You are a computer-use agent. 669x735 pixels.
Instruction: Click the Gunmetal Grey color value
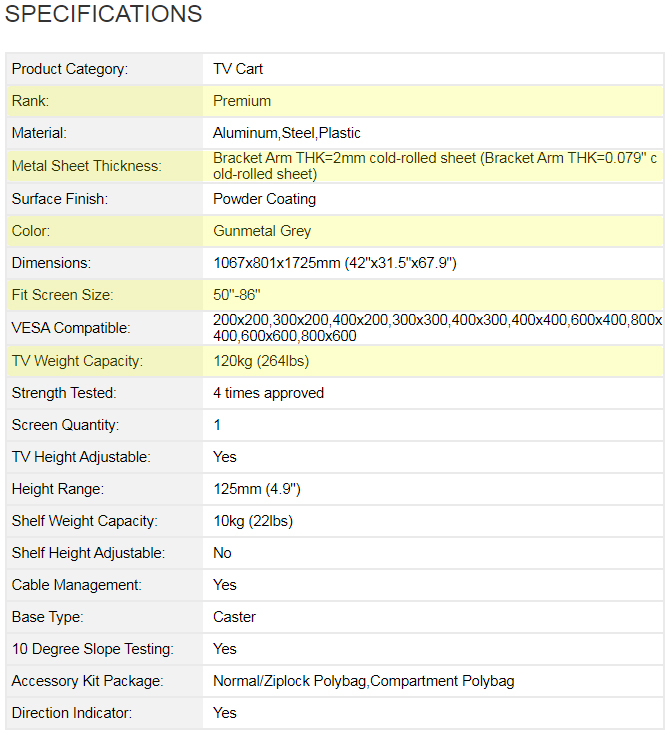tap(262, 231)
